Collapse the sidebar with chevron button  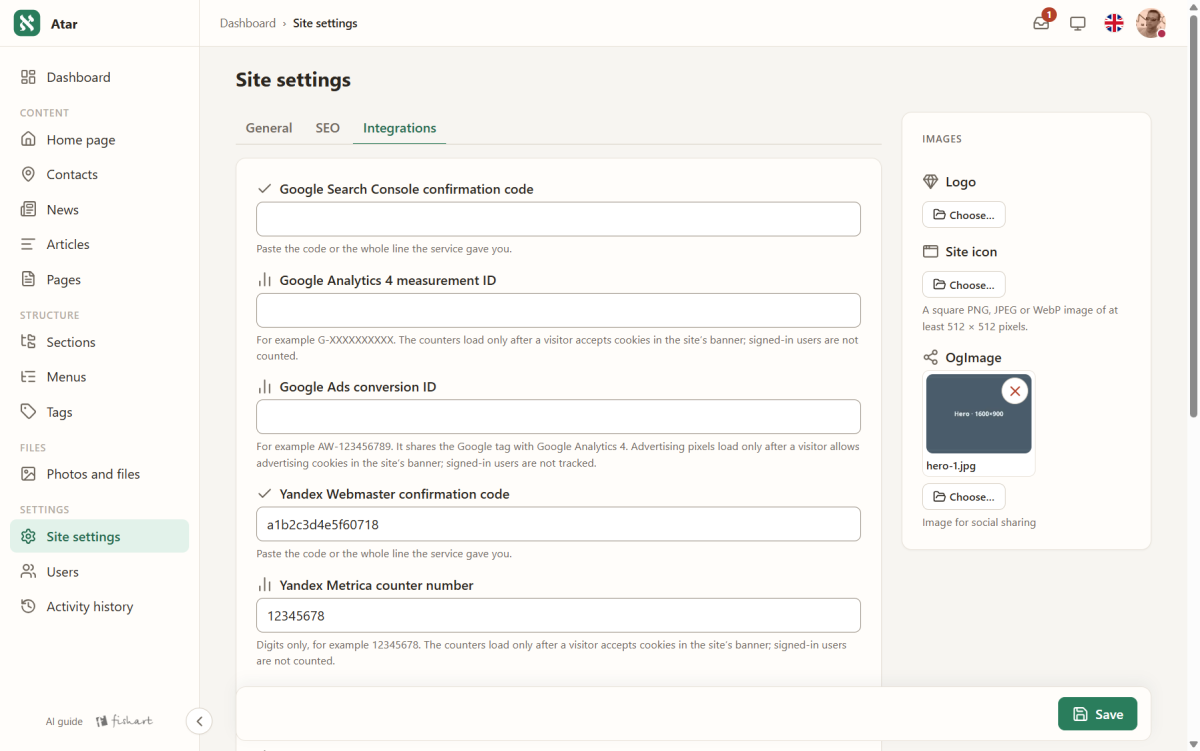199,721
